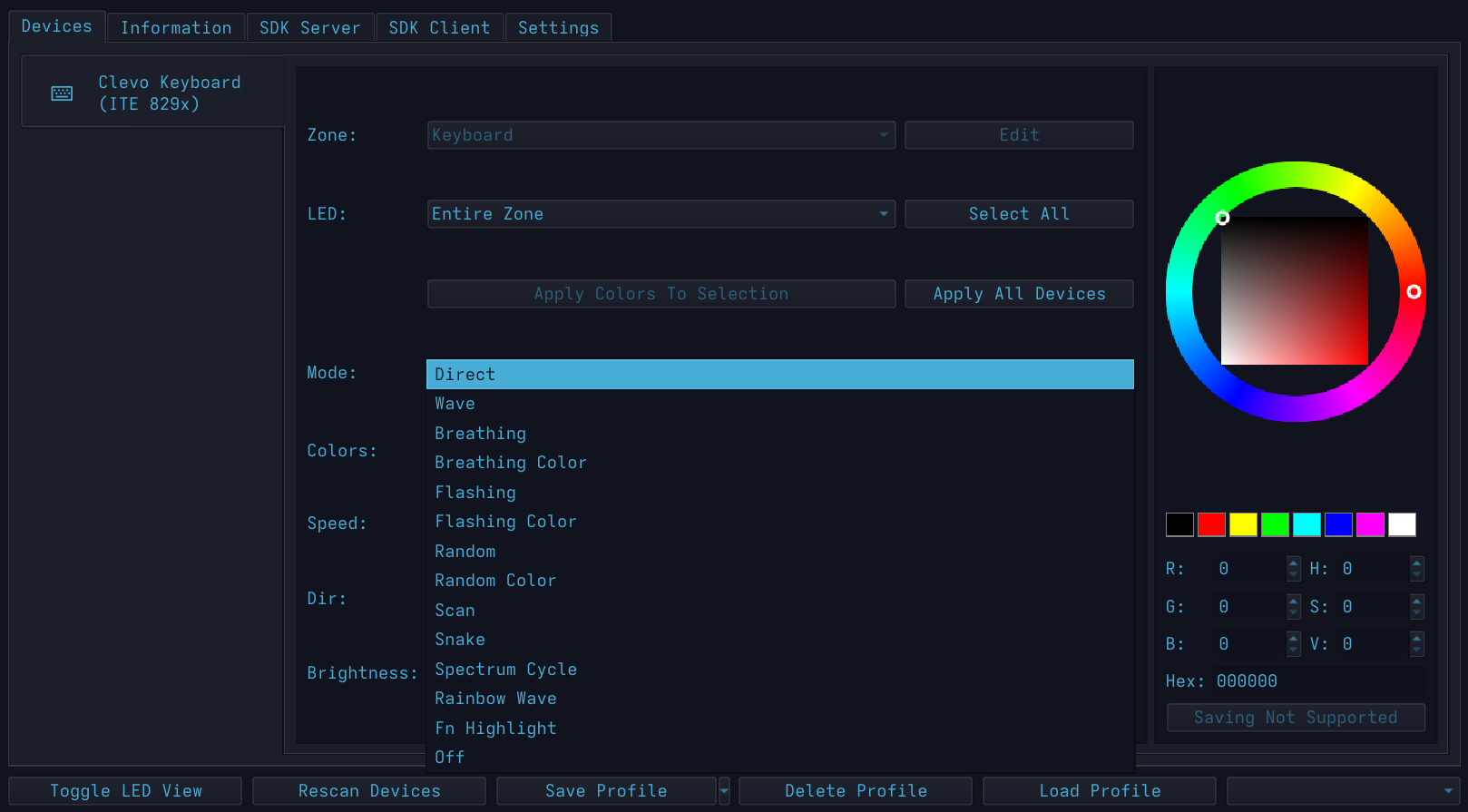Switch to the Information tab
The image size is (1468, 812).
pyautogui.click(x=176, y=28)
